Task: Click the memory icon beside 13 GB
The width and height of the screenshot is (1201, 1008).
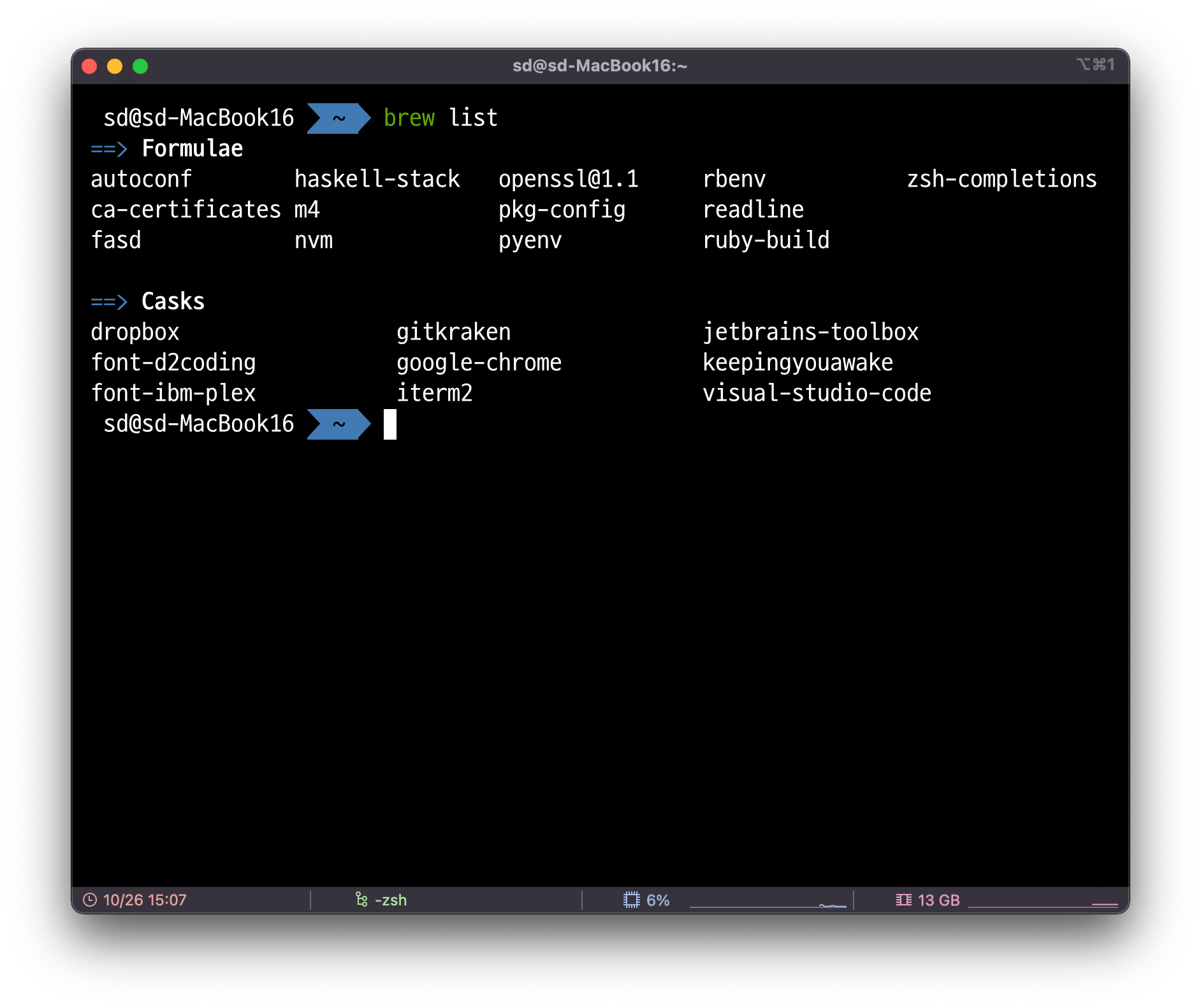Action: point(903,900)
